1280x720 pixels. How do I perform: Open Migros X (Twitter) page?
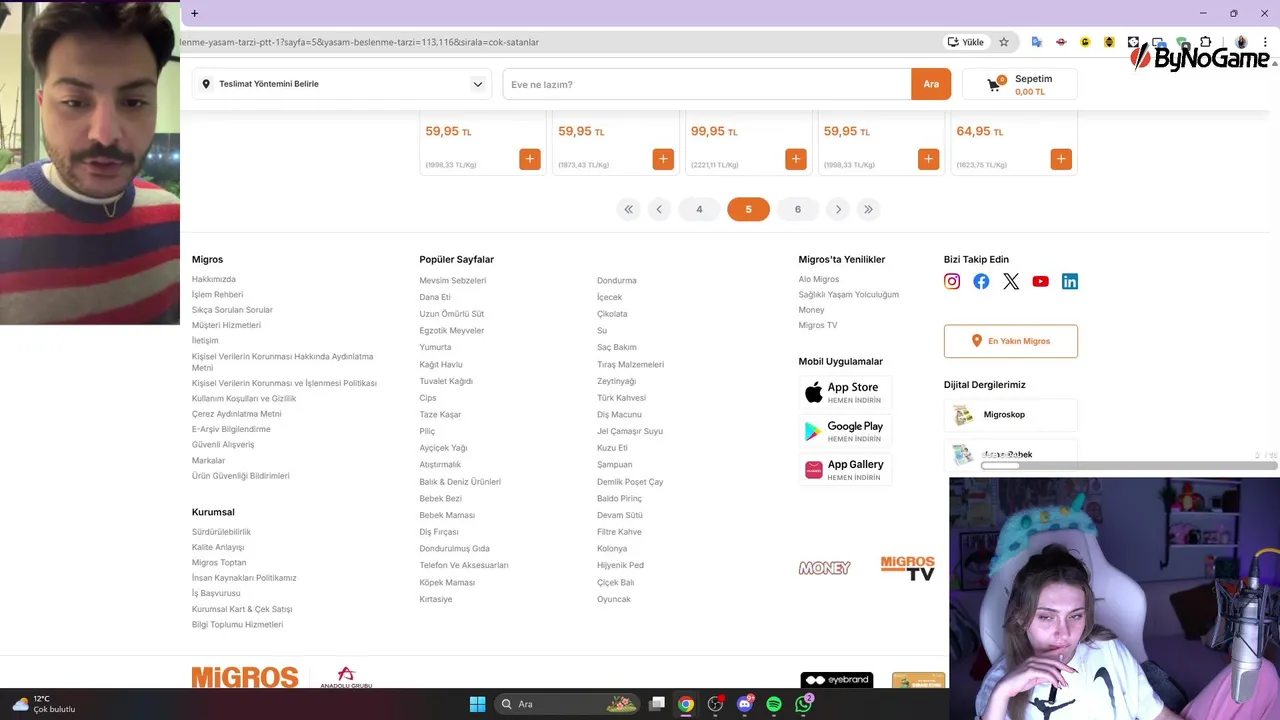coord(1011,282)
